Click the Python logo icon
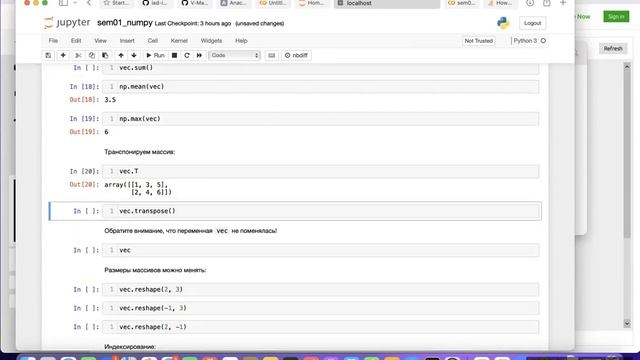 coord(503,23)
